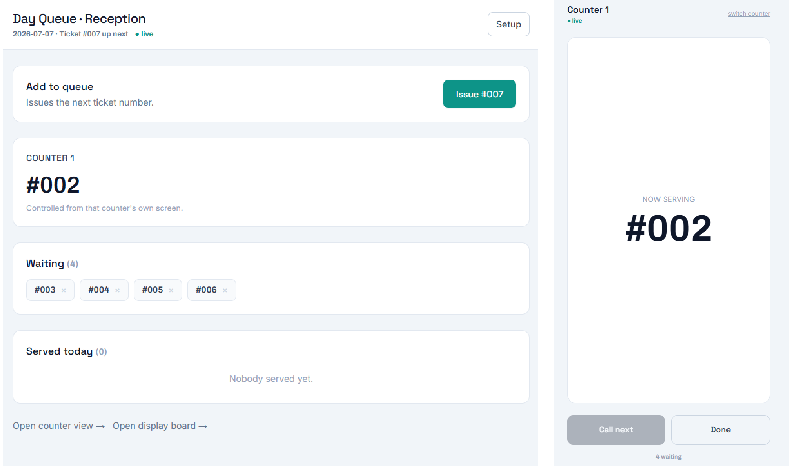This screenshot has width=789, height=466.
Task: Remove ticket #005 from waiting
Action: (171, 290)
